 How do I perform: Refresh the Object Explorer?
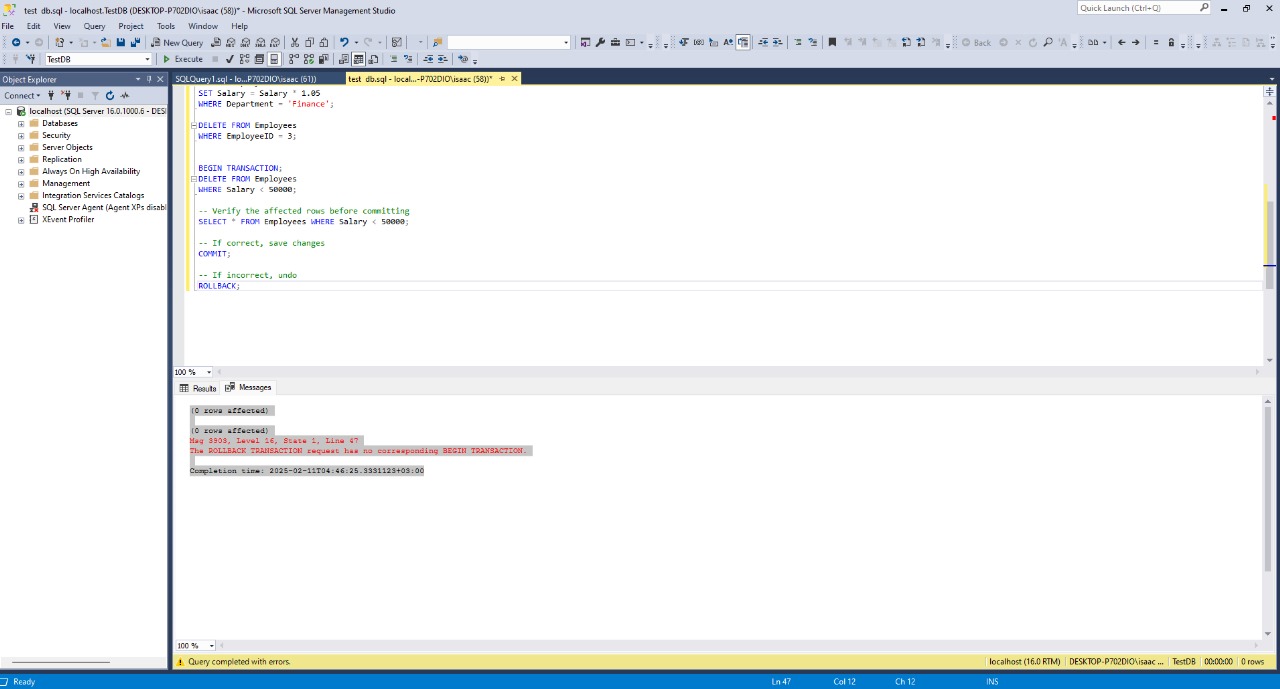click(110, 95)
